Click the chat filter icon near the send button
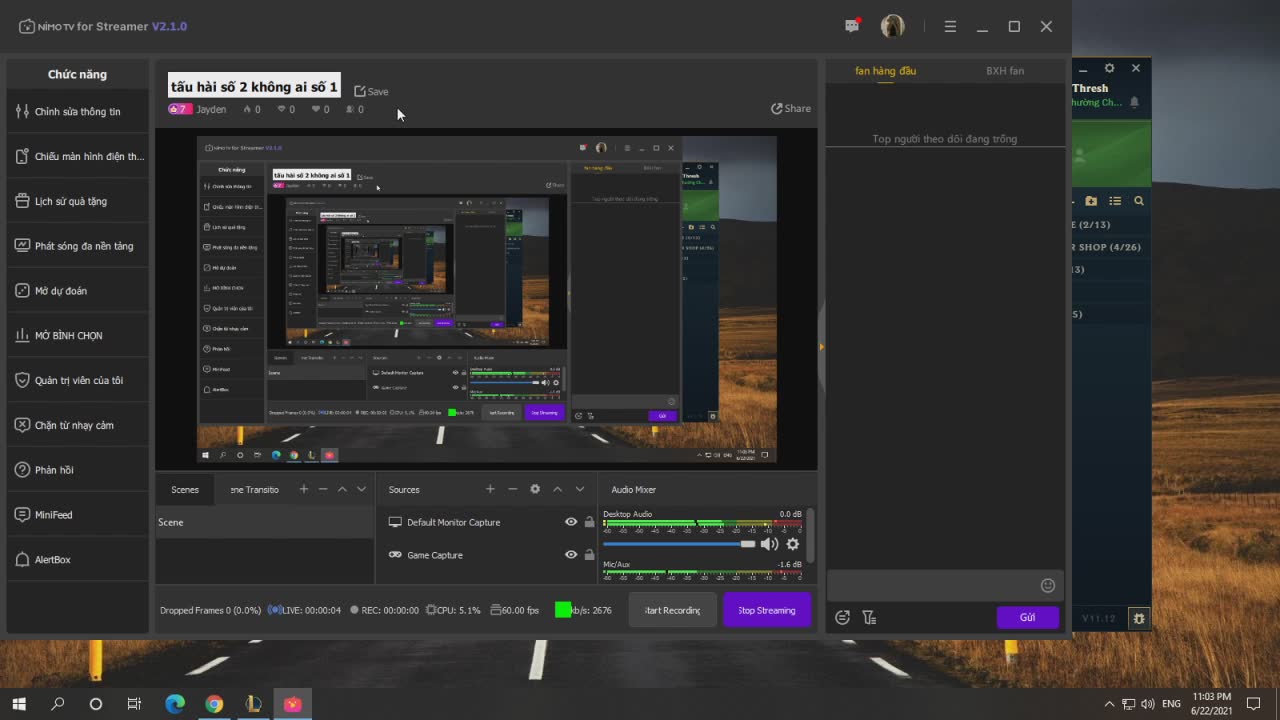This screenshot has height=720, width=1280. tap(869, 617)
